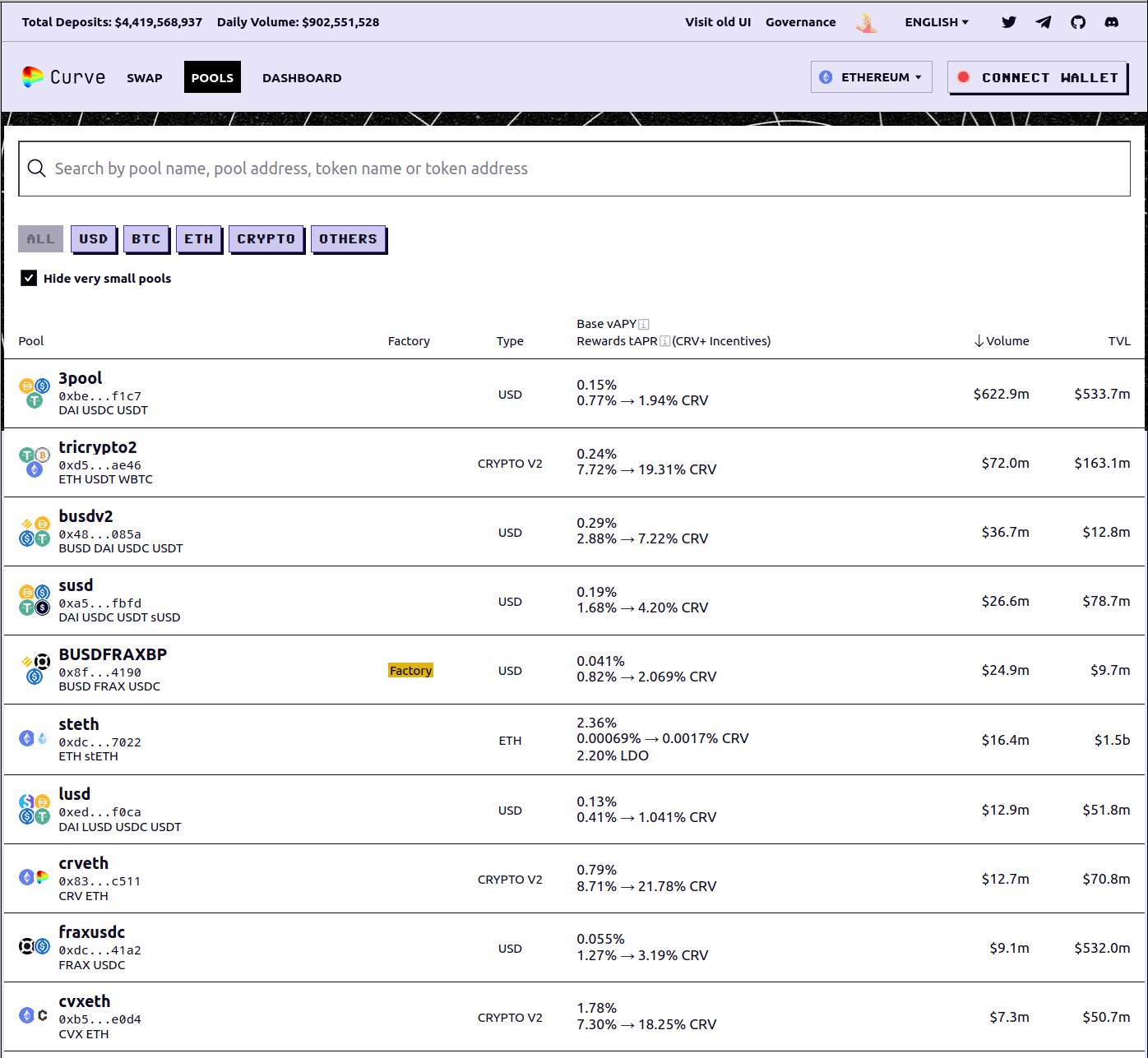Click the Connect Wallet button
The width and height of the screenshot is (1148, 1058).
tap(1038, 77)
